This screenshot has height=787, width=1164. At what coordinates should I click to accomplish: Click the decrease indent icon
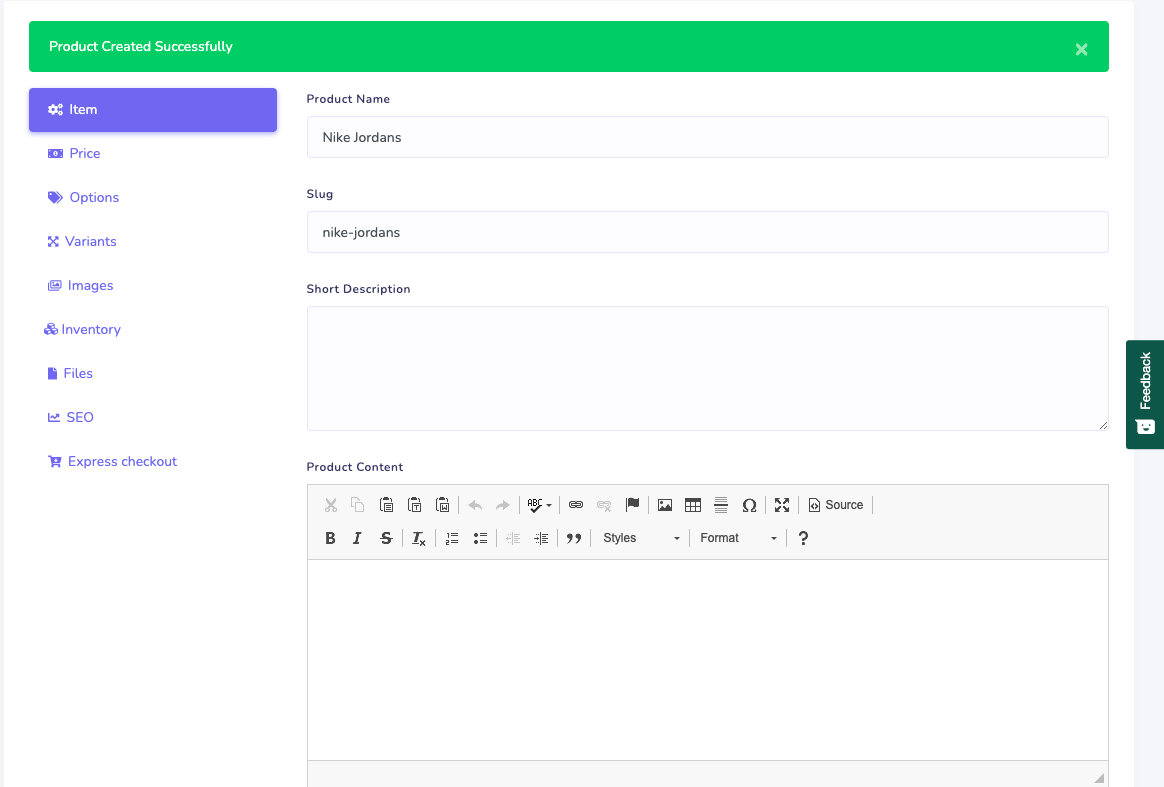coord(513,538)
